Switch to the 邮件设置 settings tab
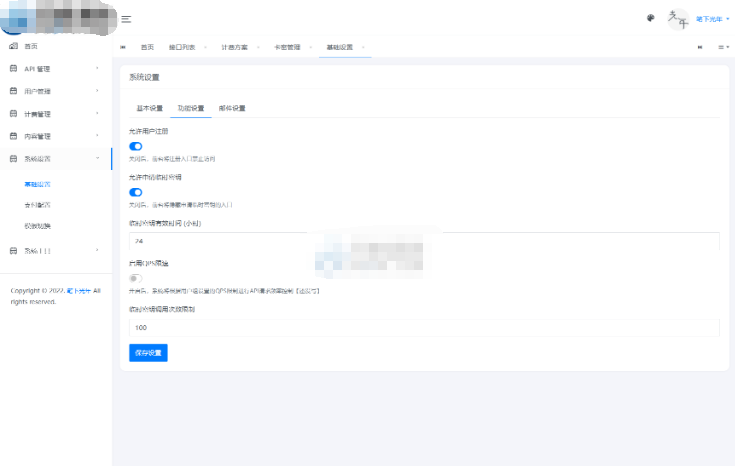This screenshot has width=735, height=466. (232, 108)
